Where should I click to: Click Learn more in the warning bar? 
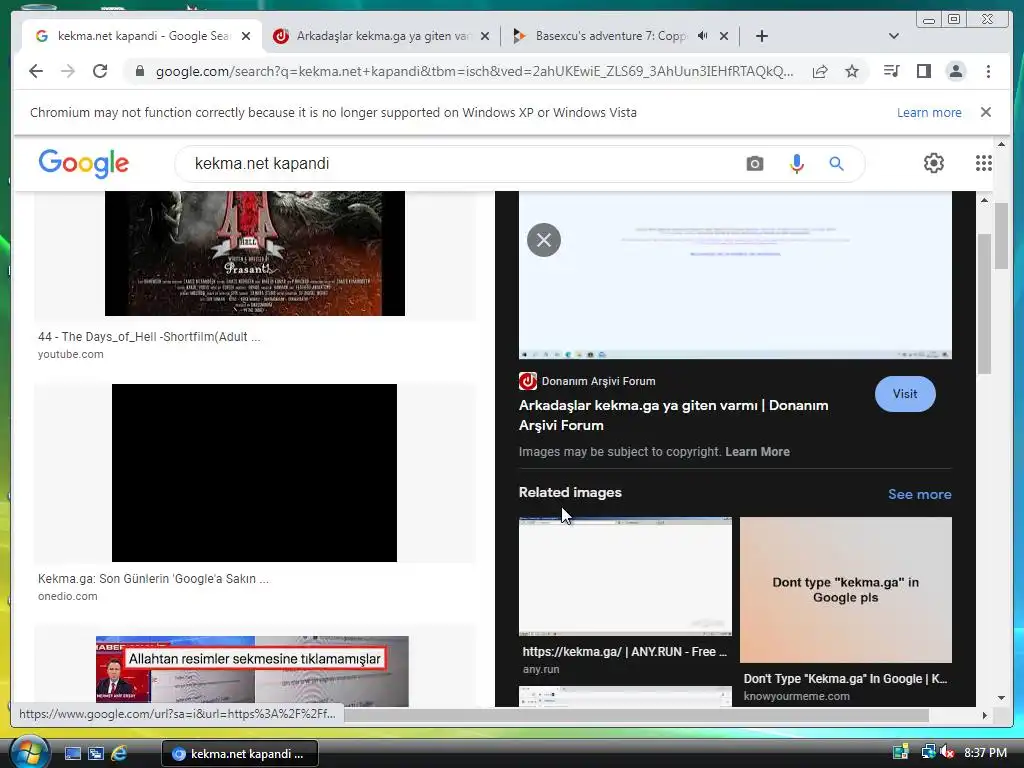point(929,112)
